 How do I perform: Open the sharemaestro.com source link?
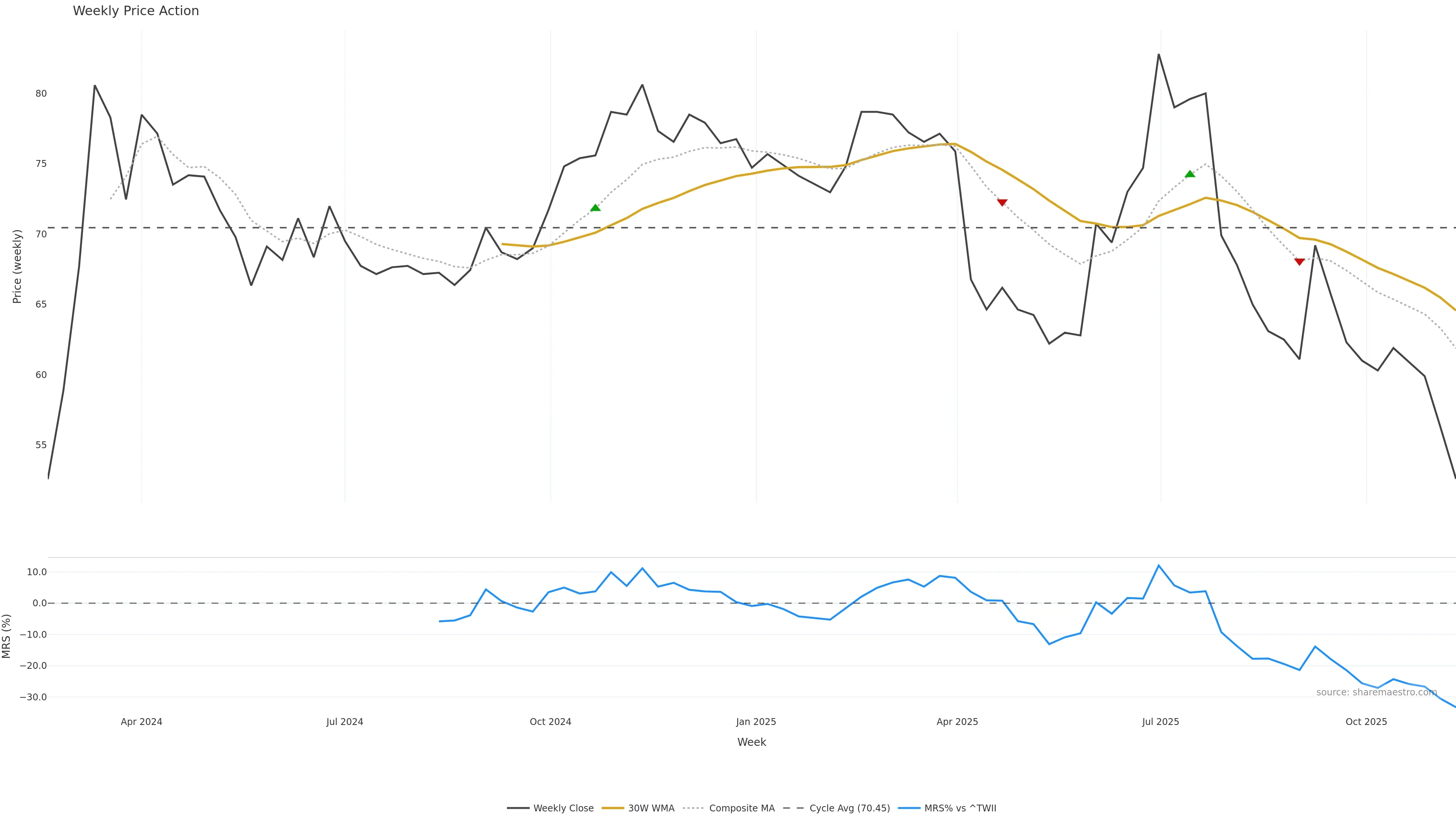point(1376,692)
